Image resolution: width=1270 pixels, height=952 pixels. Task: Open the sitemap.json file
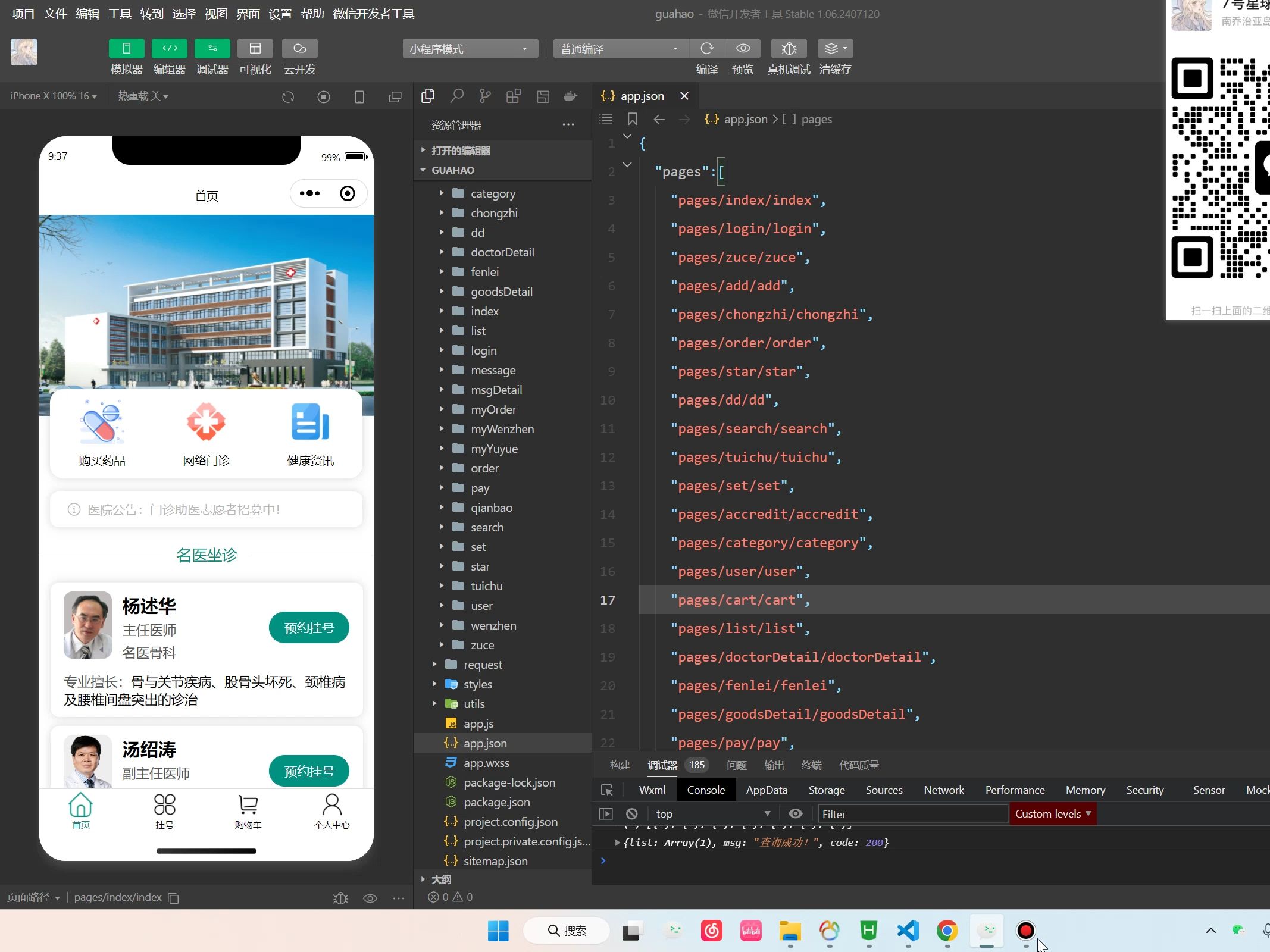503,861
